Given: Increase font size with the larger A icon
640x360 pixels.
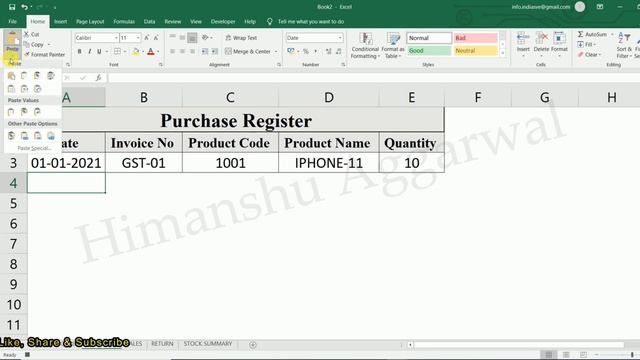Looking at the screenshot, I should tap(147, 38).
